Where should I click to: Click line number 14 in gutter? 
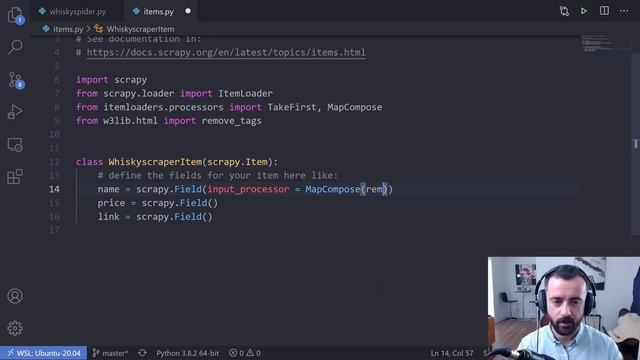[54, 189]
